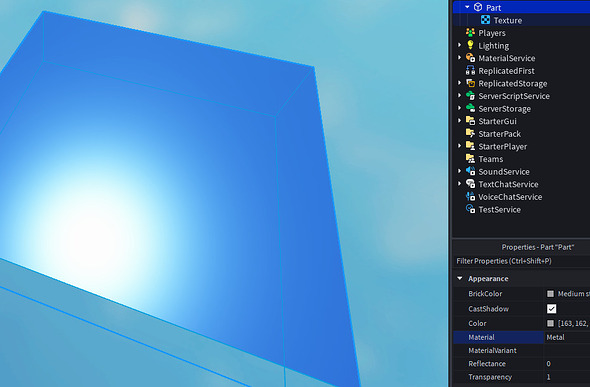Expand the StarterGui node
Screen dimensions: 590x387
[x=459, y=121]
